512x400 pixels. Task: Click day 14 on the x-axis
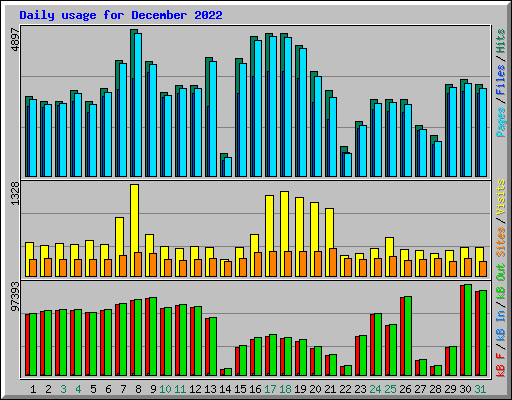tap(225, 389)
